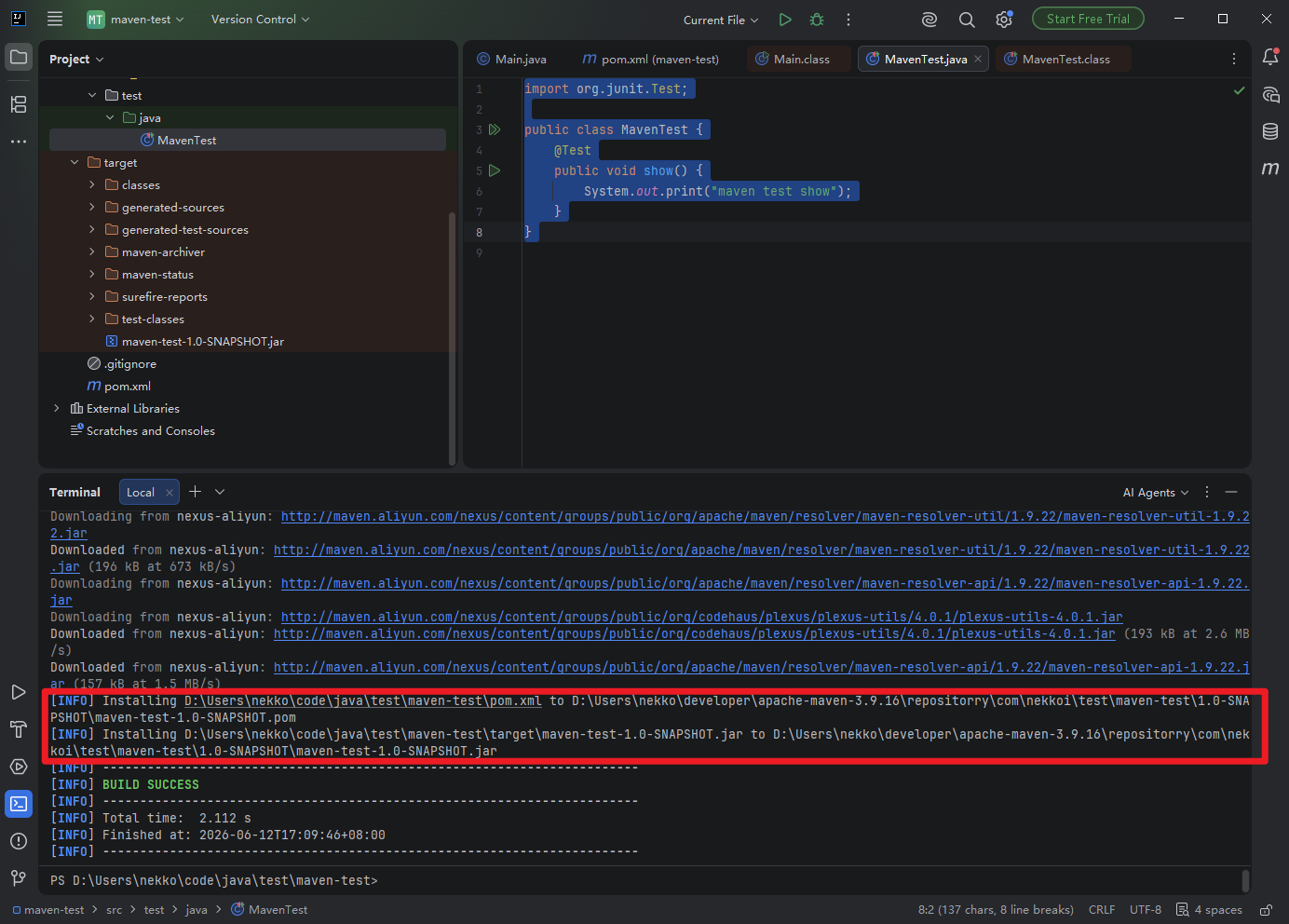Open the Services tool window icon

[19, 767]
